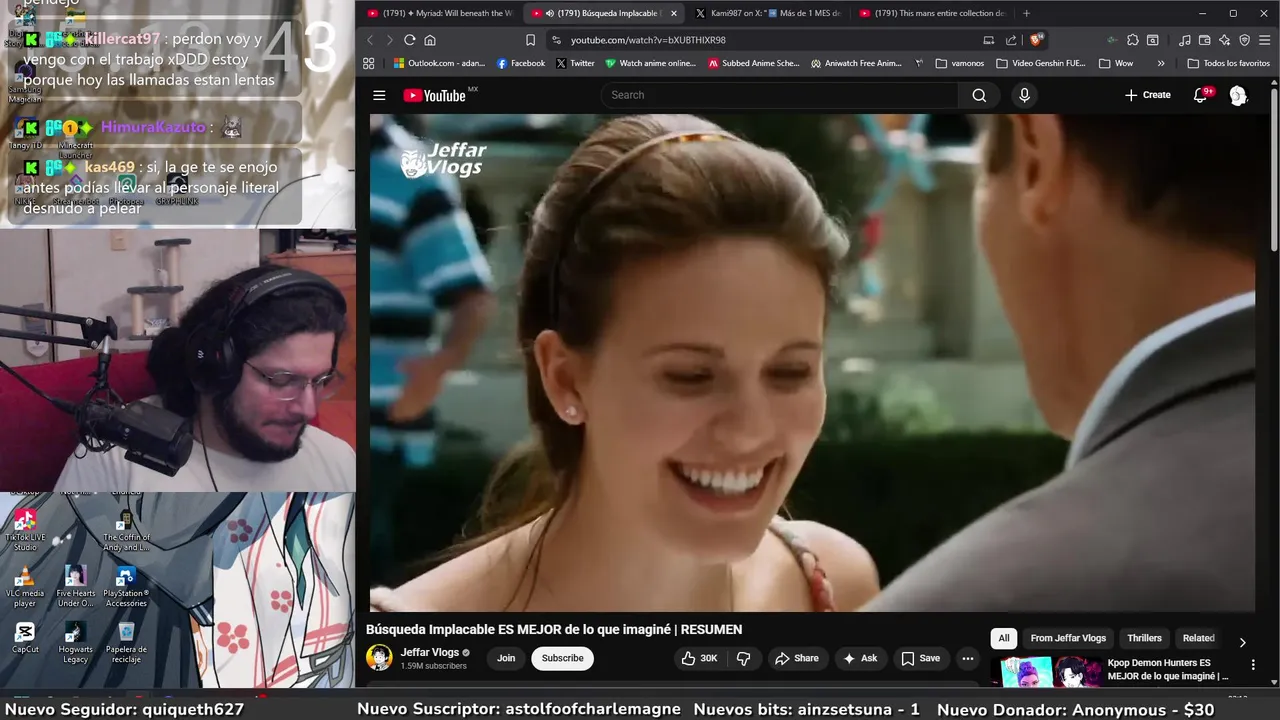Open the Wow bookmarks folder

[x=1116, y=63]
